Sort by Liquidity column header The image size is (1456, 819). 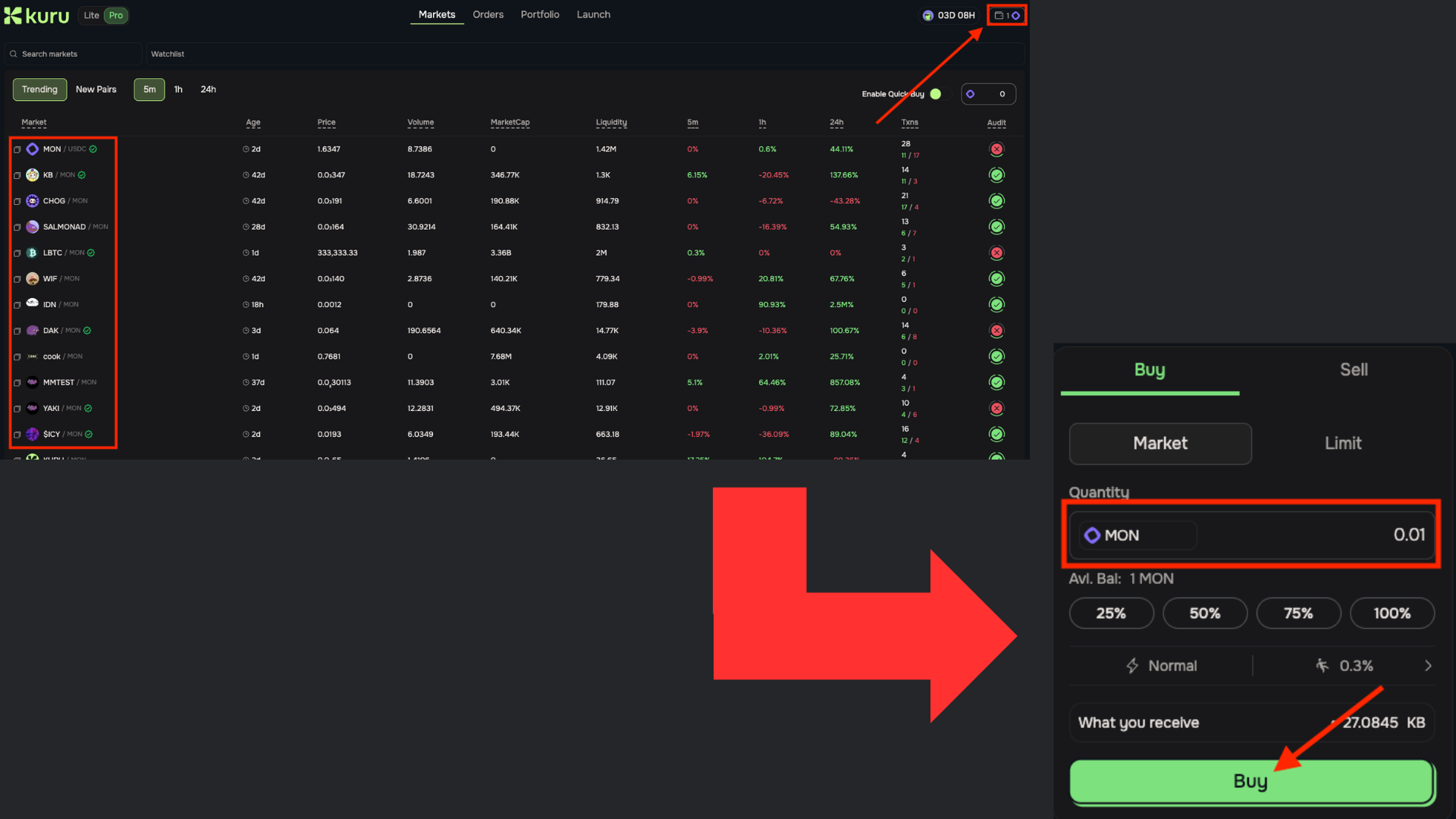611,123
